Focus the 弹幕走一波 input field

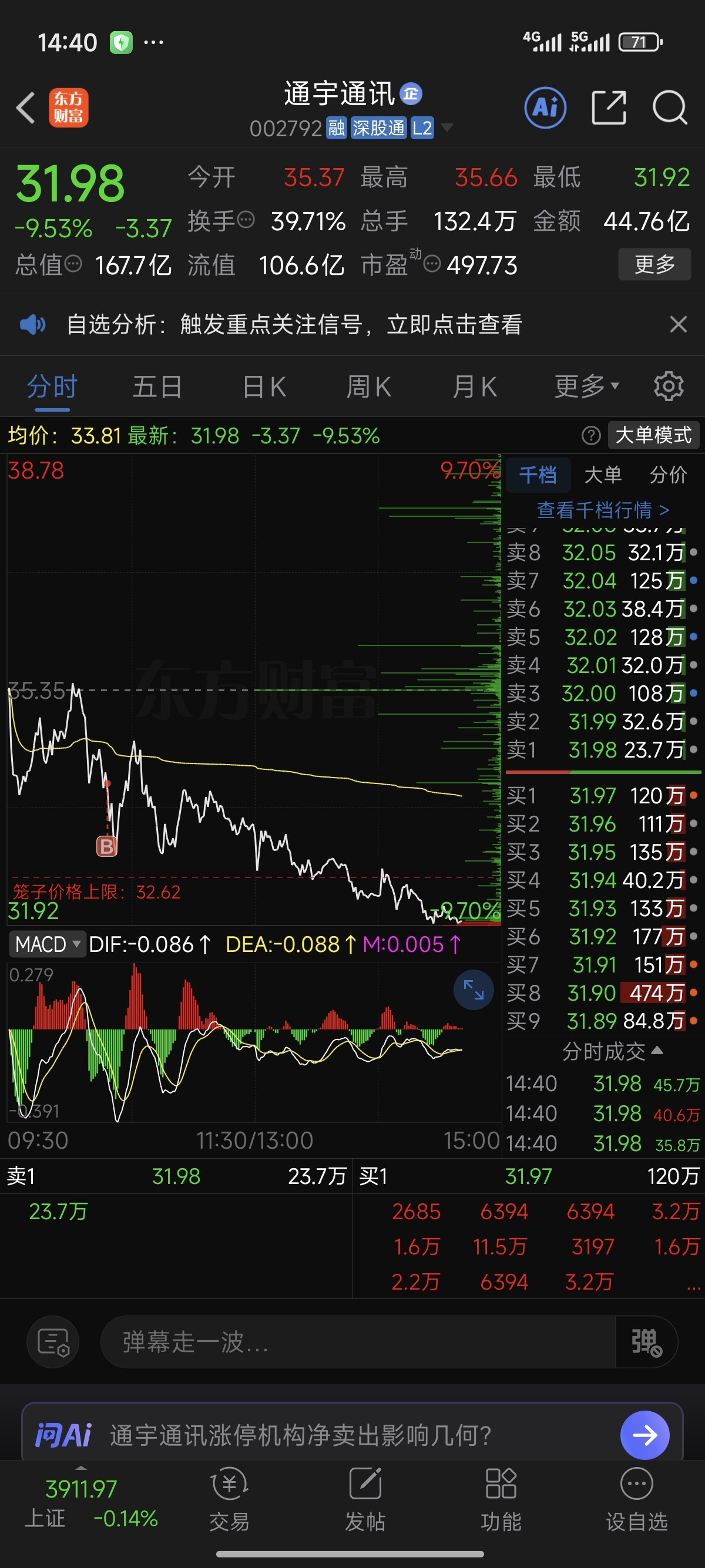358,1342
